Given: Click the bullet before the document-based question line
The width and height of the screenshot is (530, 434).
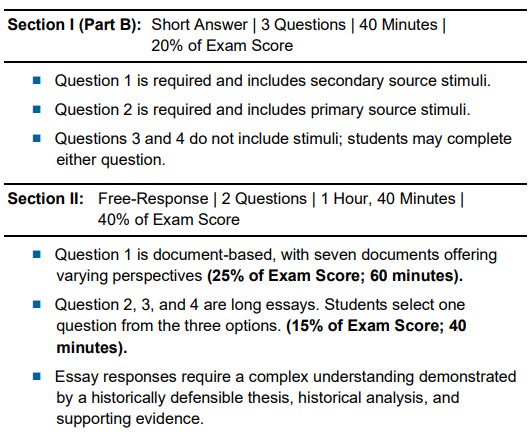Looking at the screenshot, I should point(37,254).
